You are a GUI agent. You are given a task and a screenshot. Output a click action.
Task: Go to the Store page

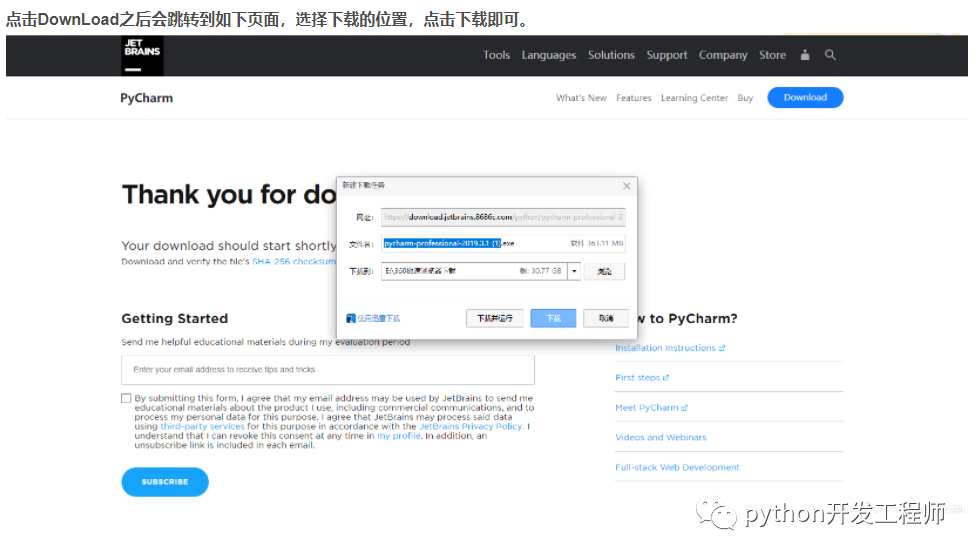772,55
